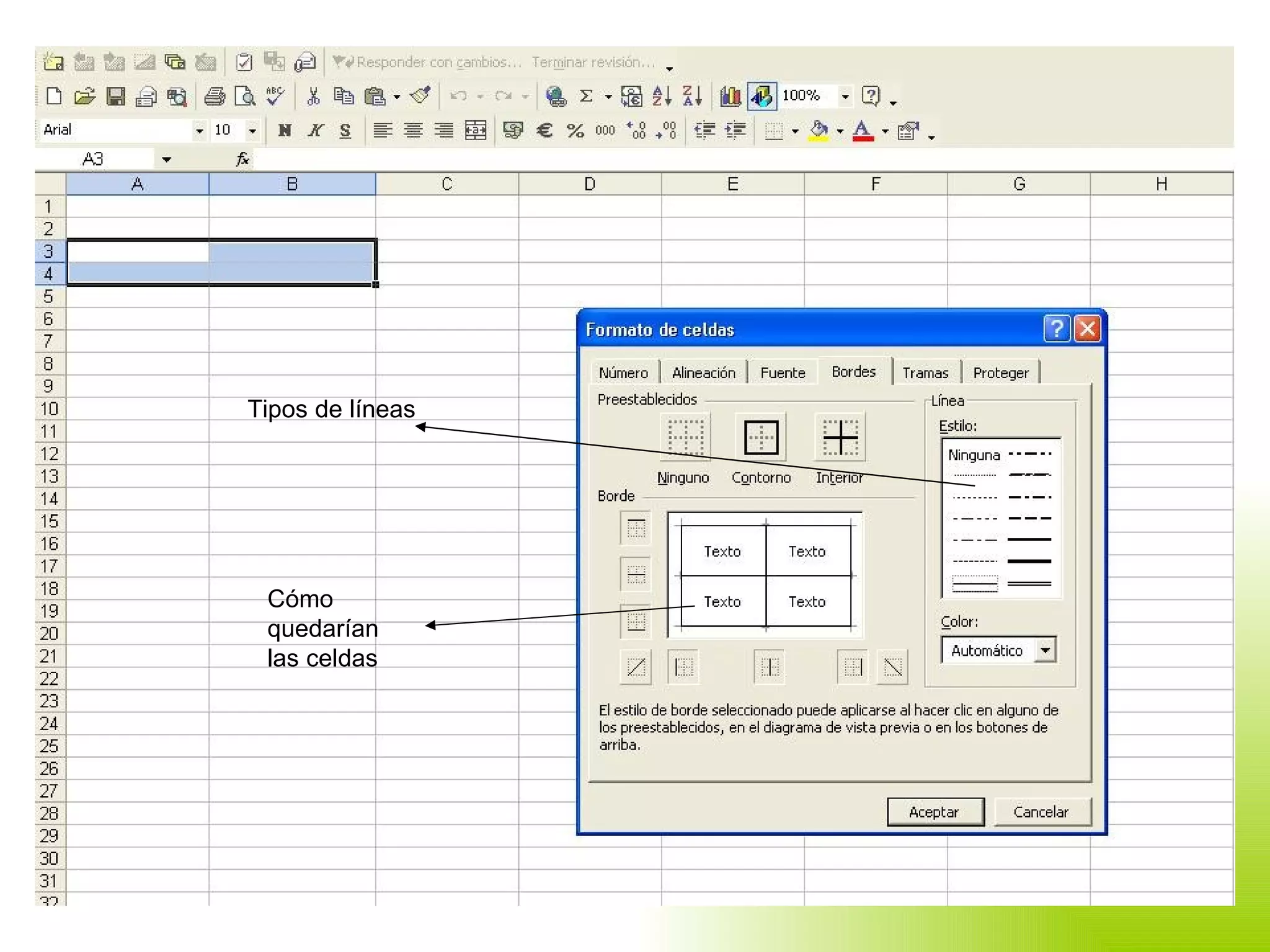This screenshot has height=952, width=1270.
Task: Expand the 100% zoom dropdown
Action: 845,96
